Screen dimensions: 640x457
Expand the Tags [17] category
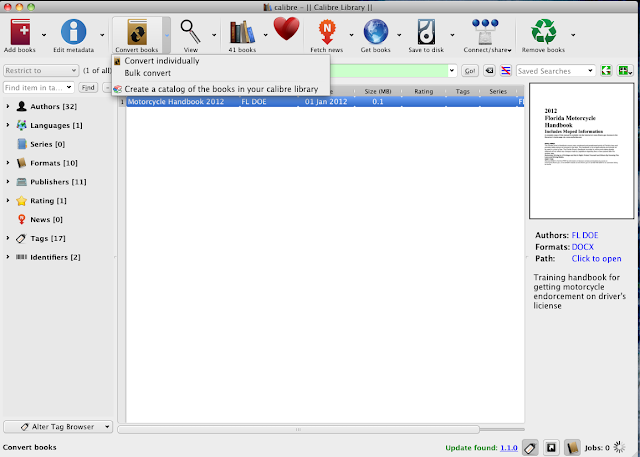tap(7, 238)
